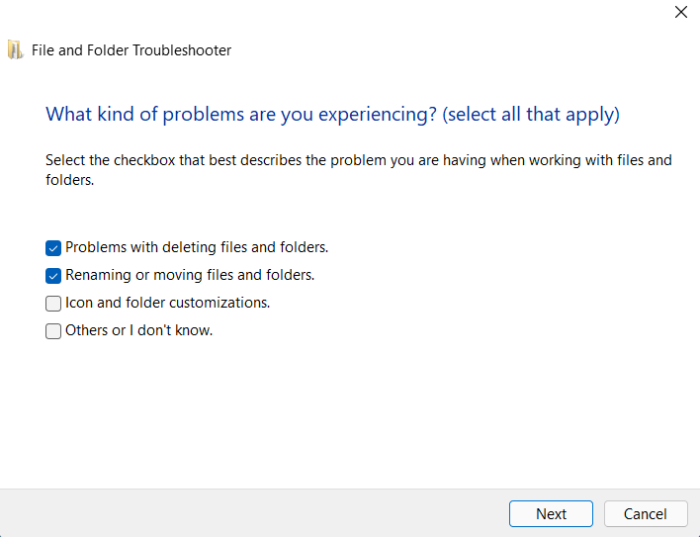Click the gray footer area left of Next
The height and width of the screenshot is (537, 700).
click(250, 513)
